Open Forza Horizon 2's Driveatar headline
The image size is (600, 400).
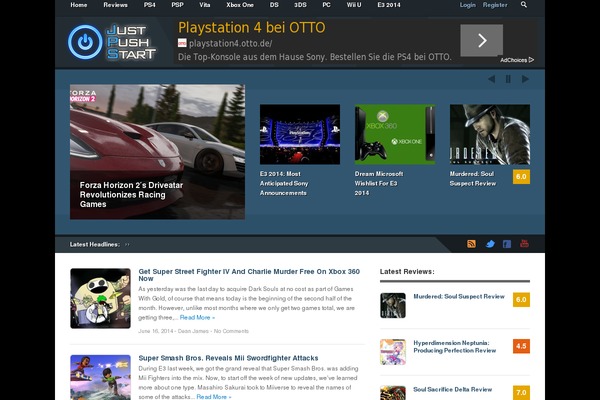click(x=131, y=194)
